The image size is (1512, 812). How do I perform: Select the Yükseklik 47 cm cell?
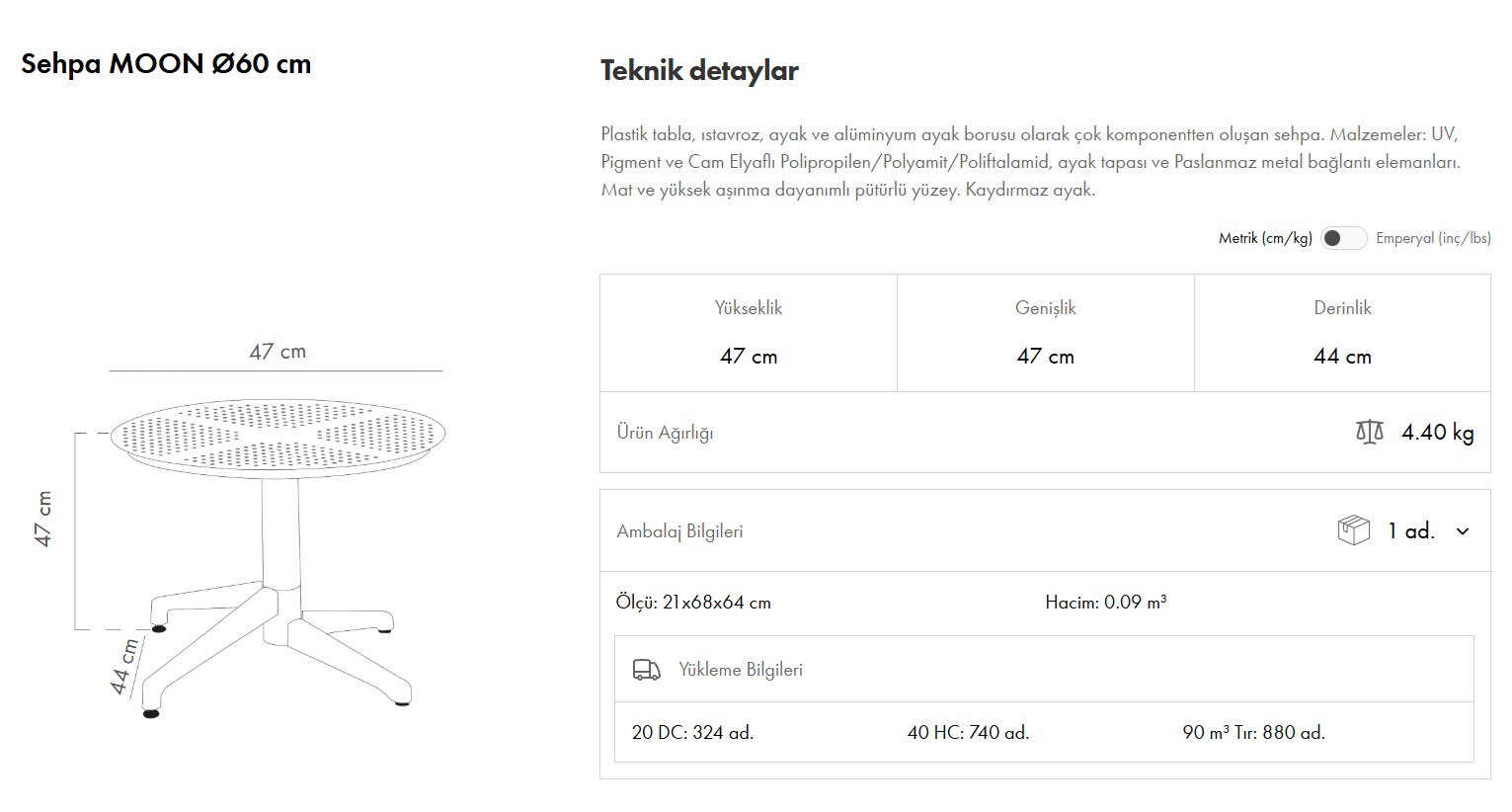[x=749, y=333]
